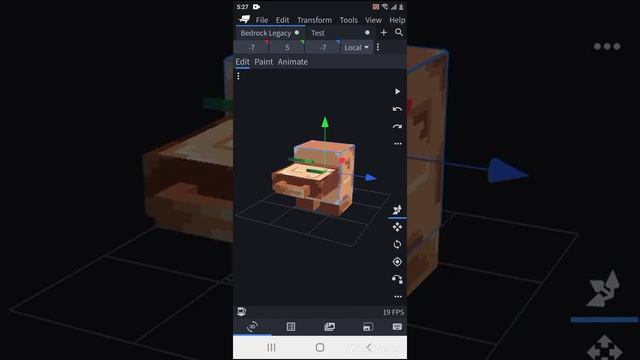Image resolution: width=640 pixels, height=360 pixels.
Task: Open the Edit menu in menu bar
Action: tap(282, 20)
